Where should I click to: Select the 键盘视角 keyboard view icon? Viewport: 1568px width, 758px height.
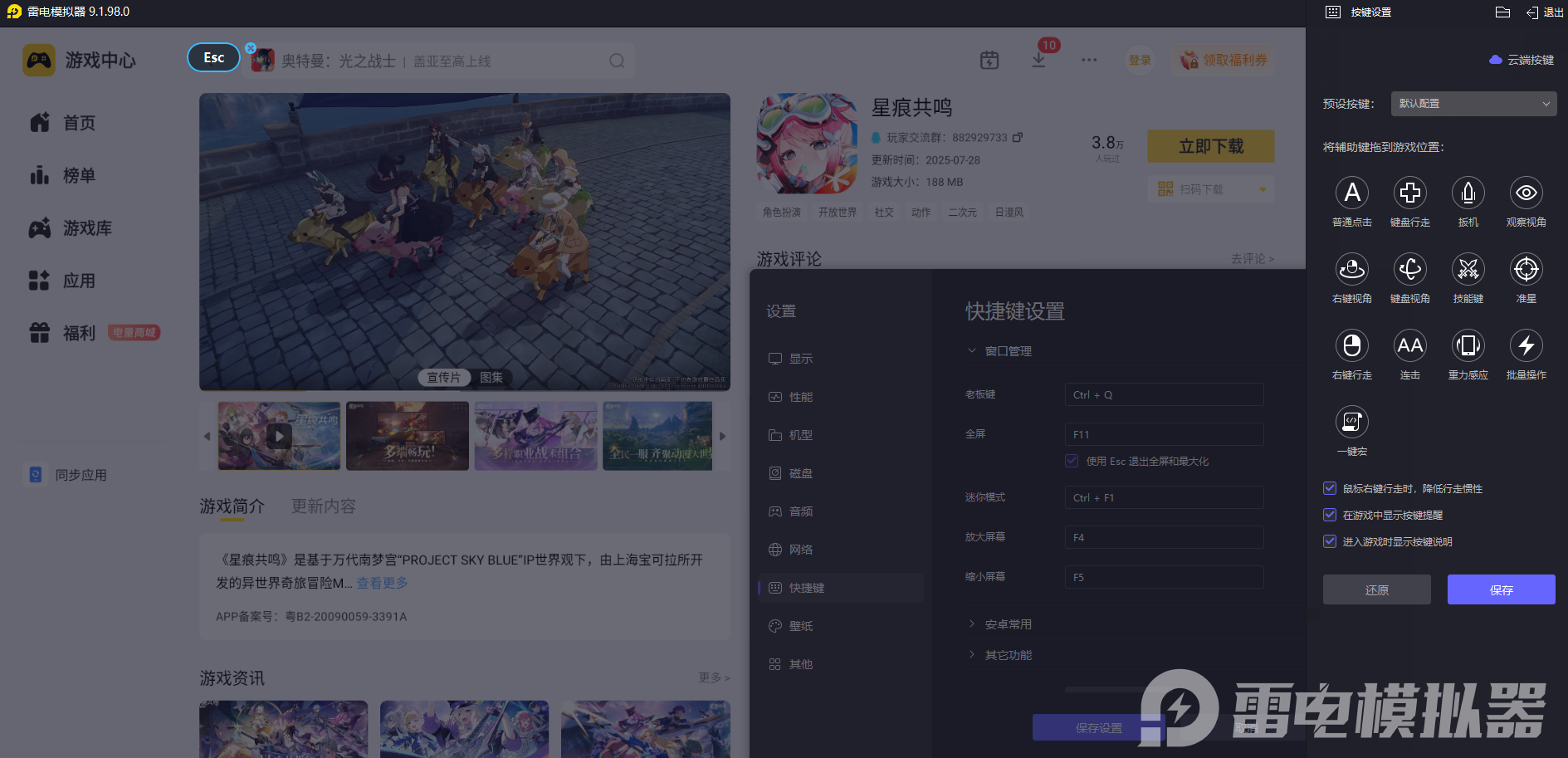(1410, 269)
